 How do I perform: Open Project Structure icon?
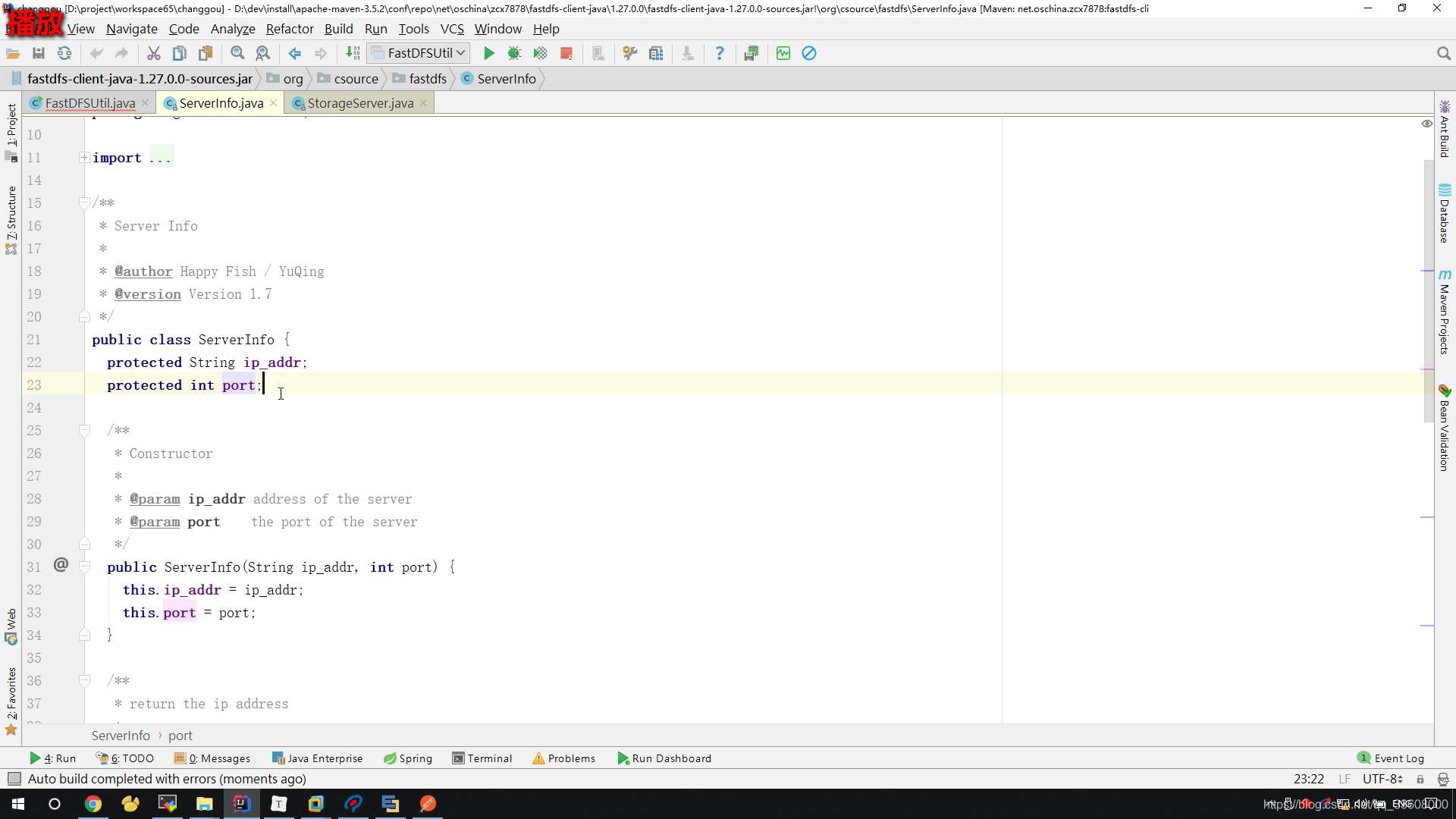coord(656,53)
